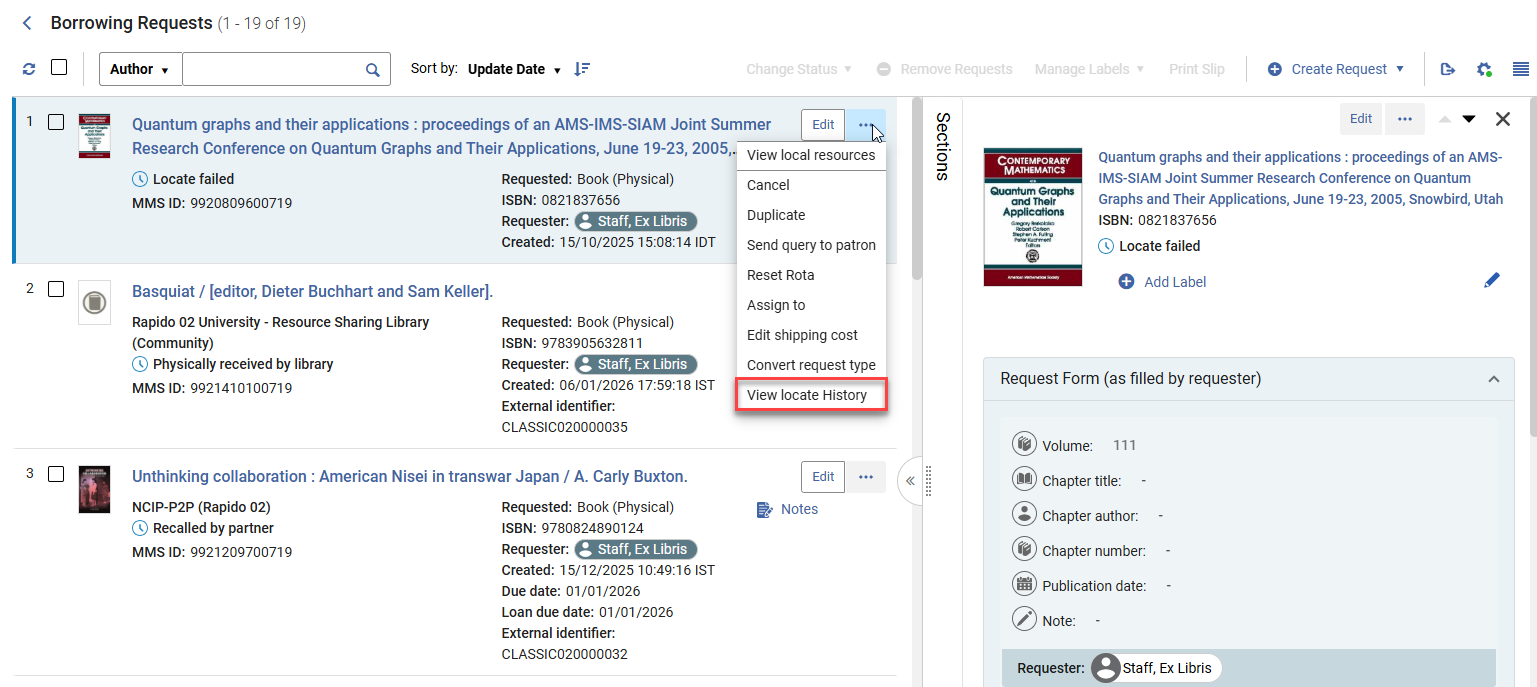Go to next record with down arrow
The image size is (1537, 687).
click(x=1469, y=119)
